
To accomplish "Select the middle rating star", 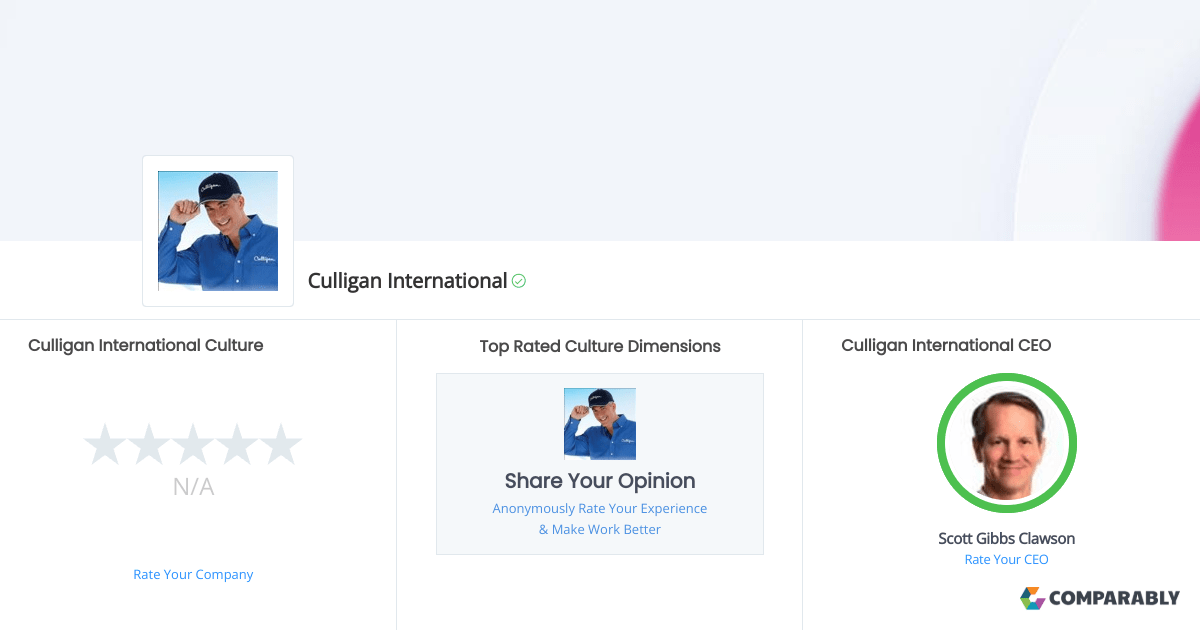I will (x=194, y=443).
